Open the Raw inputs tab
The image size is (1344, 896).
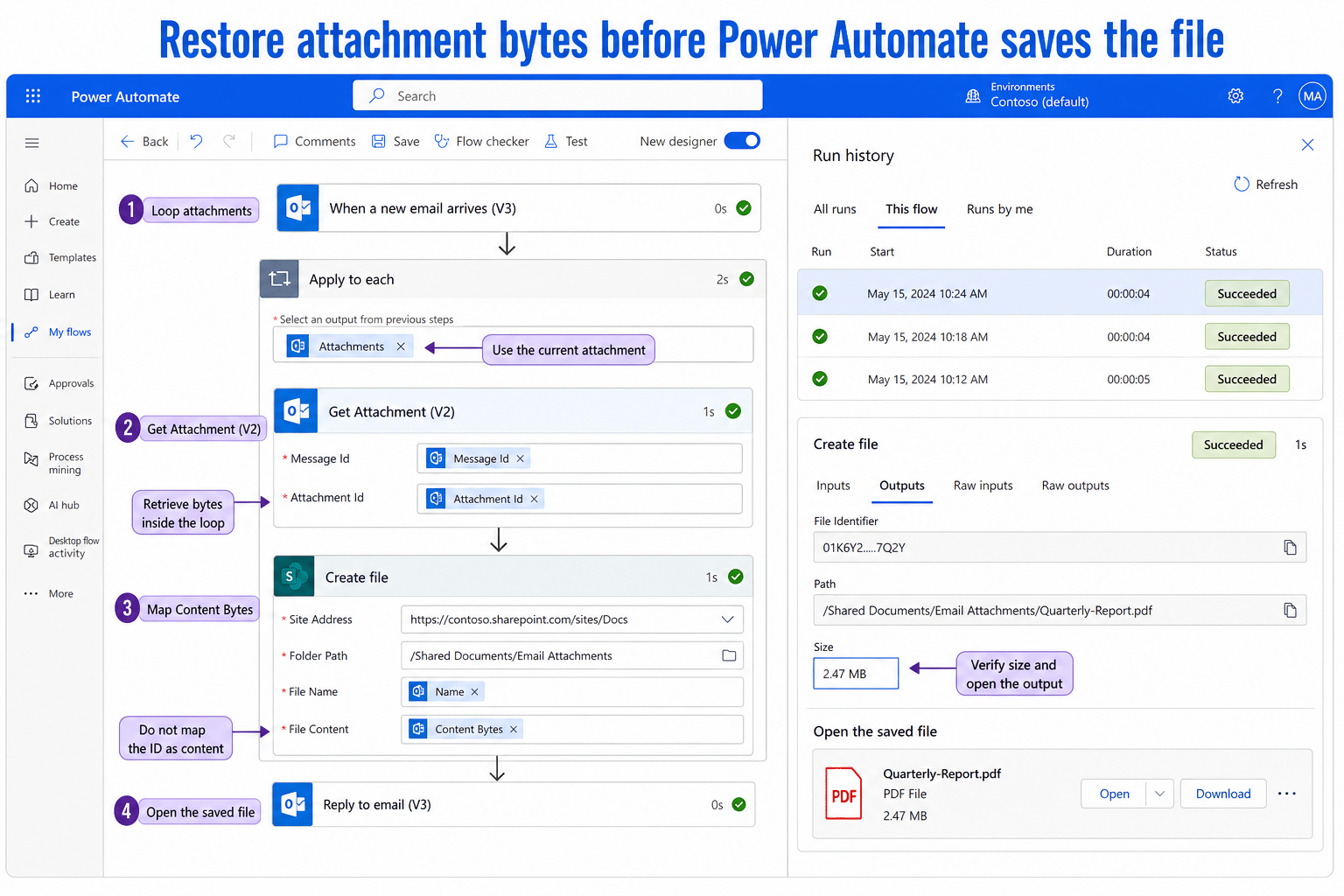tap(983, 486)
